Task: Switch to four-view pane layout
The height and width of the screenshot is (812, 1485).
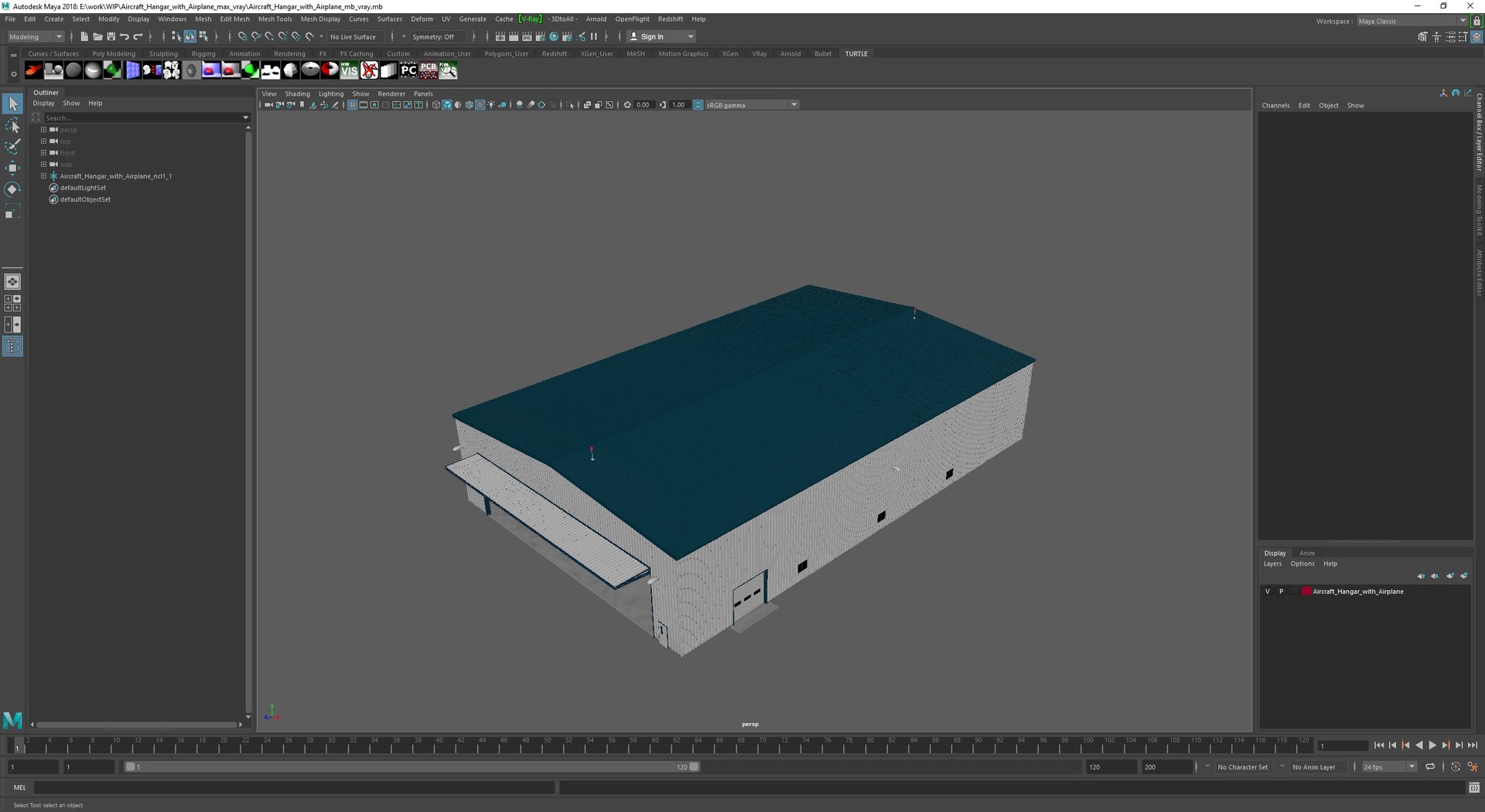Action: click(x=12, y=303)
